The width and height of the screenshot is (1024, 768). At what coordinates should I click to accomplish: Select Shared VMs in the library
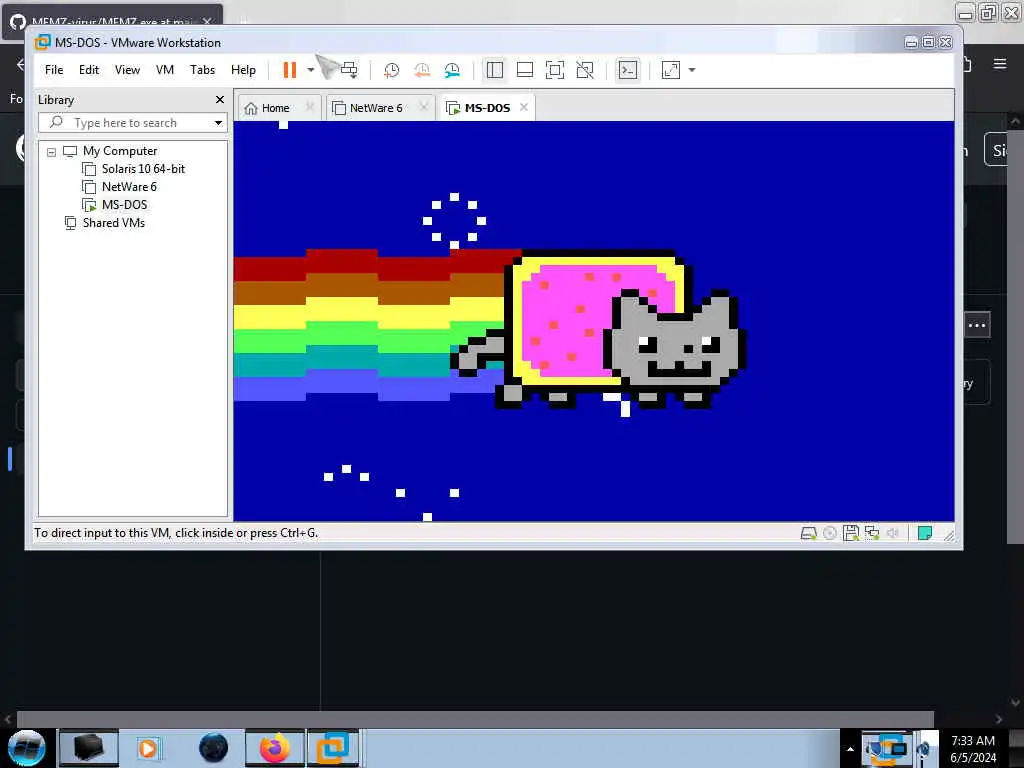113,223
